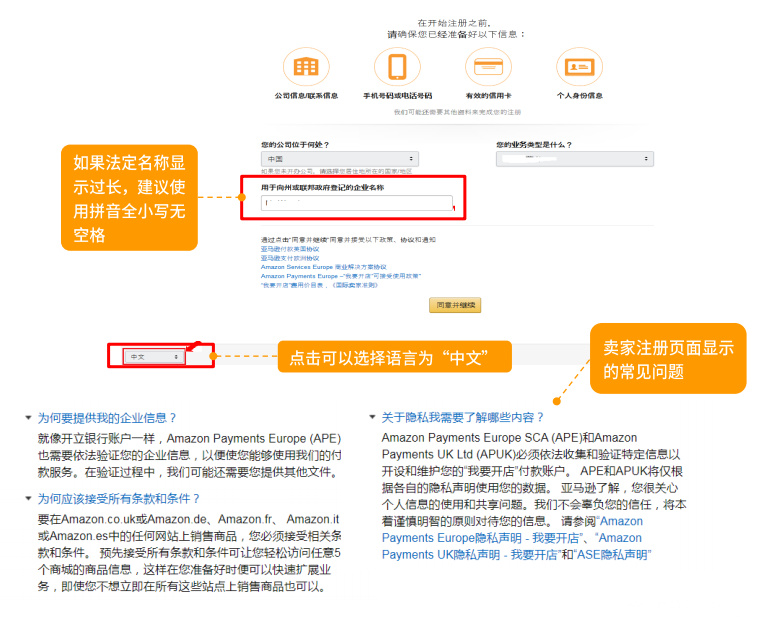Screen dimensions: 761x637
Task: Collapse the 关于隐私我需要了解哪些内容 FAQ
Action: coord(457,417)
